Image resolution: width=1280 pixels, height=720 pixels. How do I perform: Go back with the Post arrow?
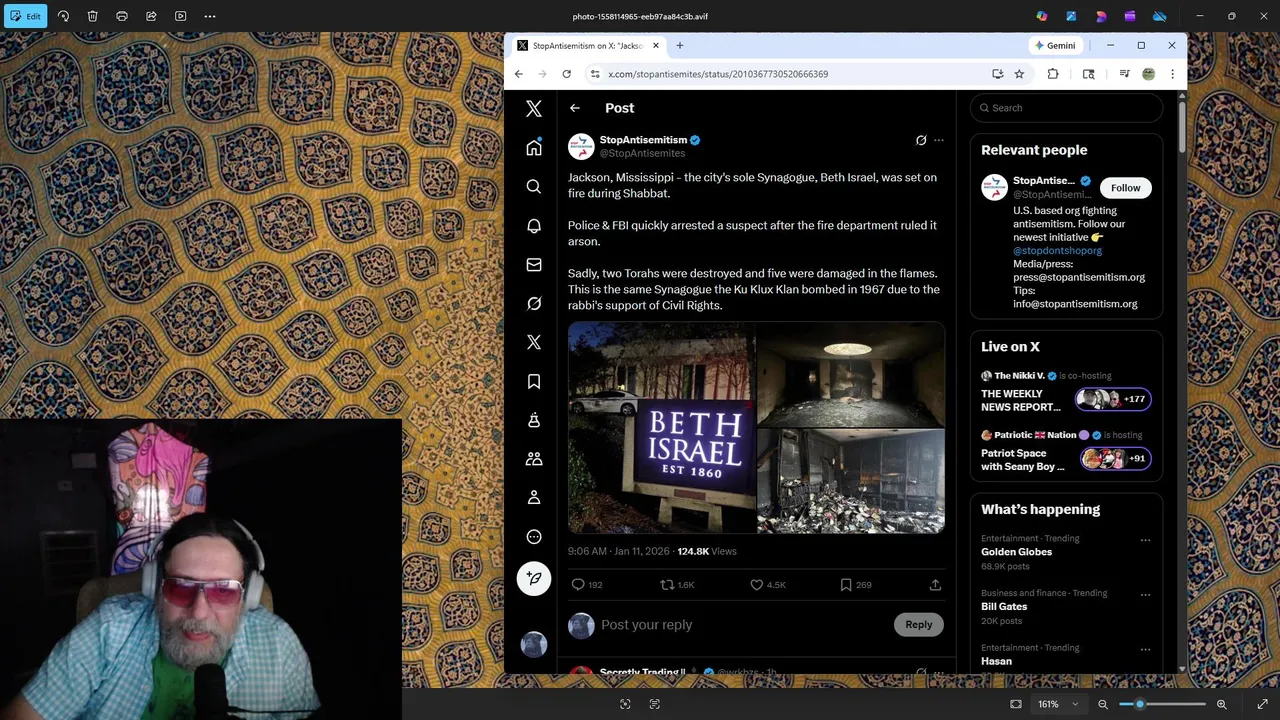(575, 108)
